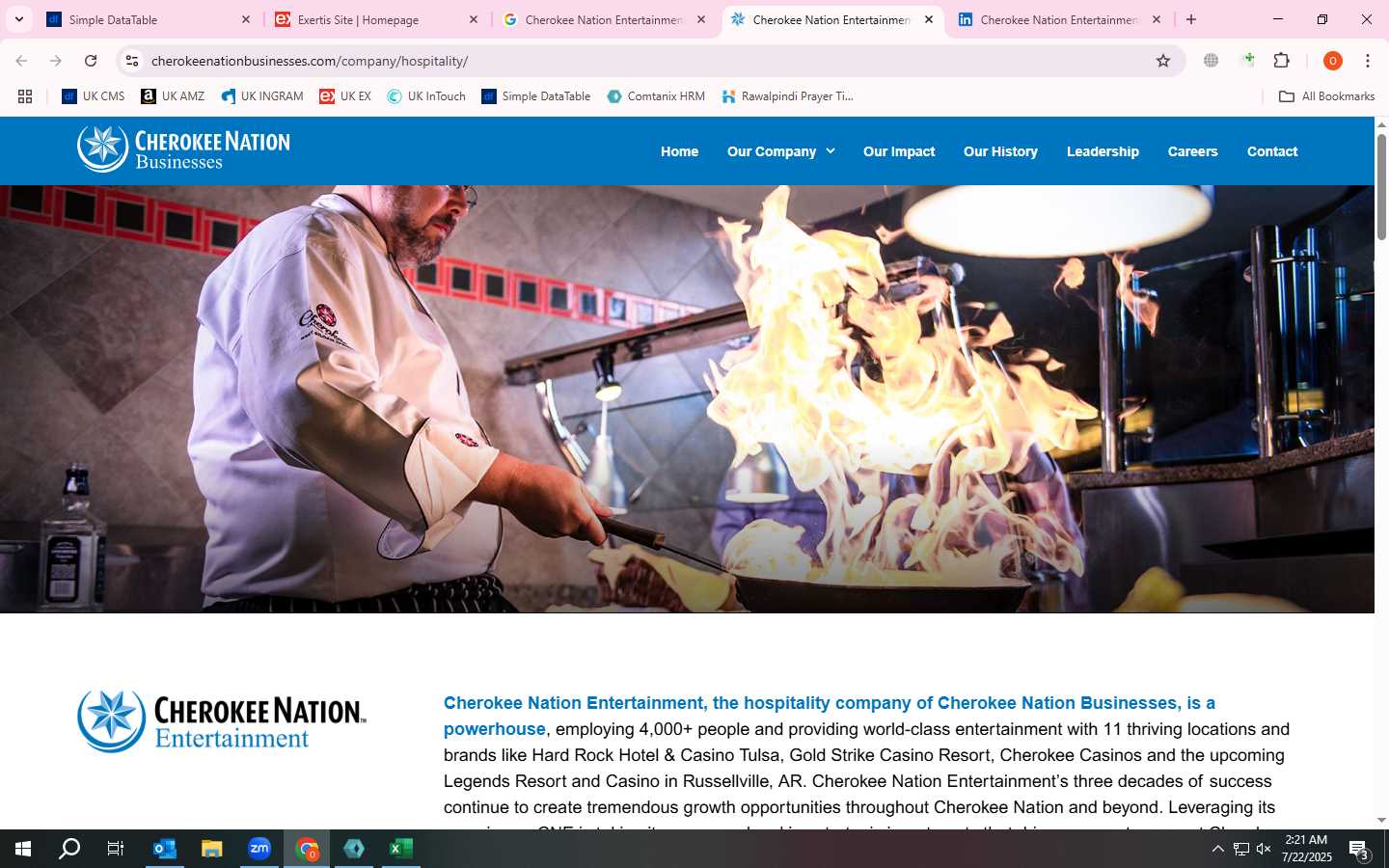Switch to Chrome on the taskbar
Screen dimensions: 1389x868
[x=307, y=849]
